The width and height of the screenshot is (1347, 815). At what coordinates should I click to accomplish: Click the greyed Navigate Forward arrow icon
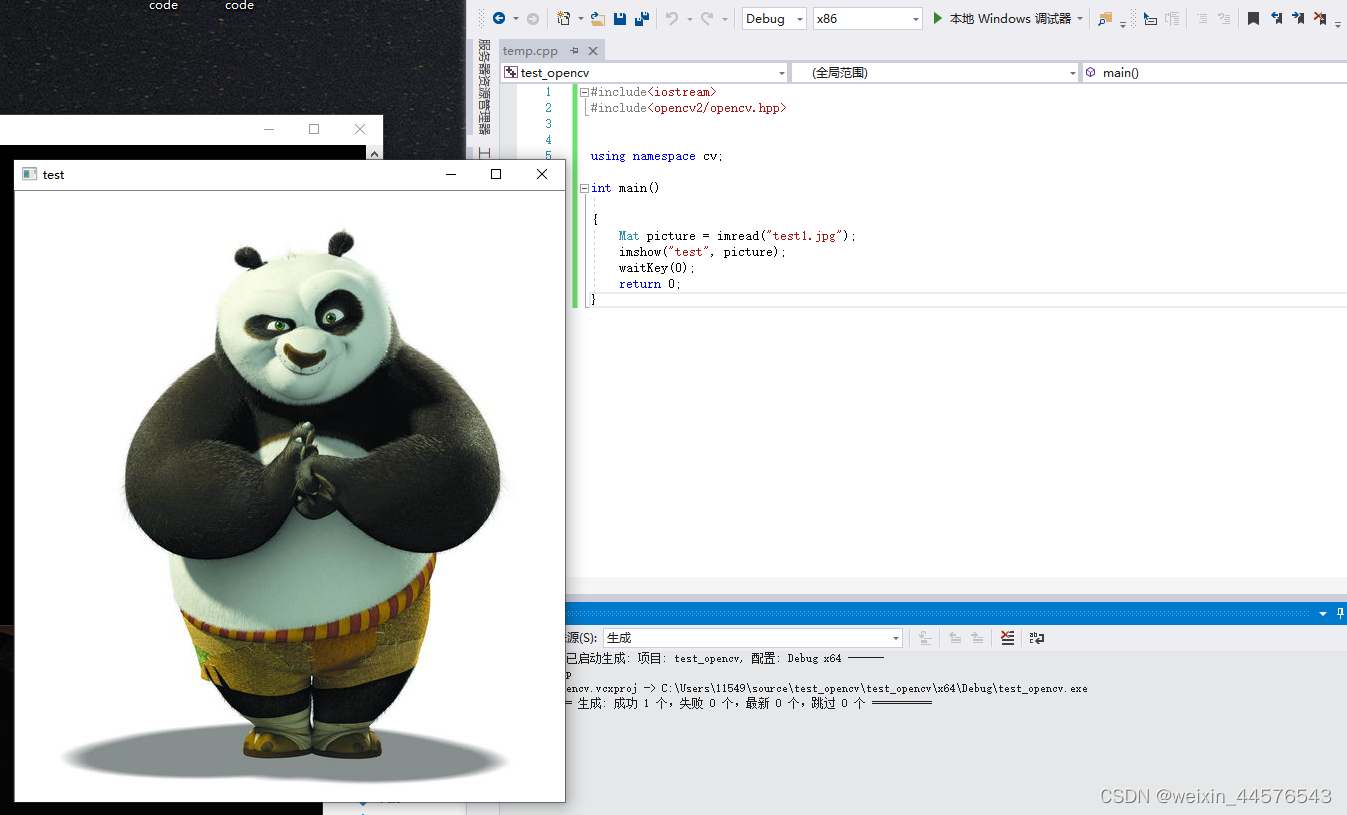tap(533, 18)
